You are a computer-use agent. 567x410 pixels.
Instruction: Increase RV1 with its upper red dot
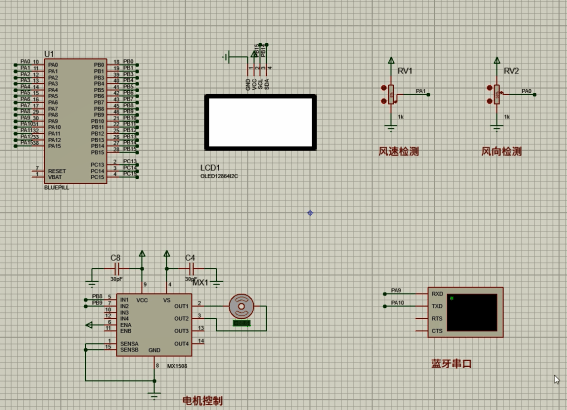pos(384,88)
